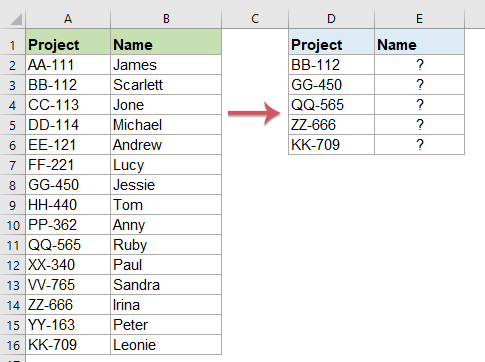
Task: Click the red arrow graphic
Action: click(x=254, y=113)
